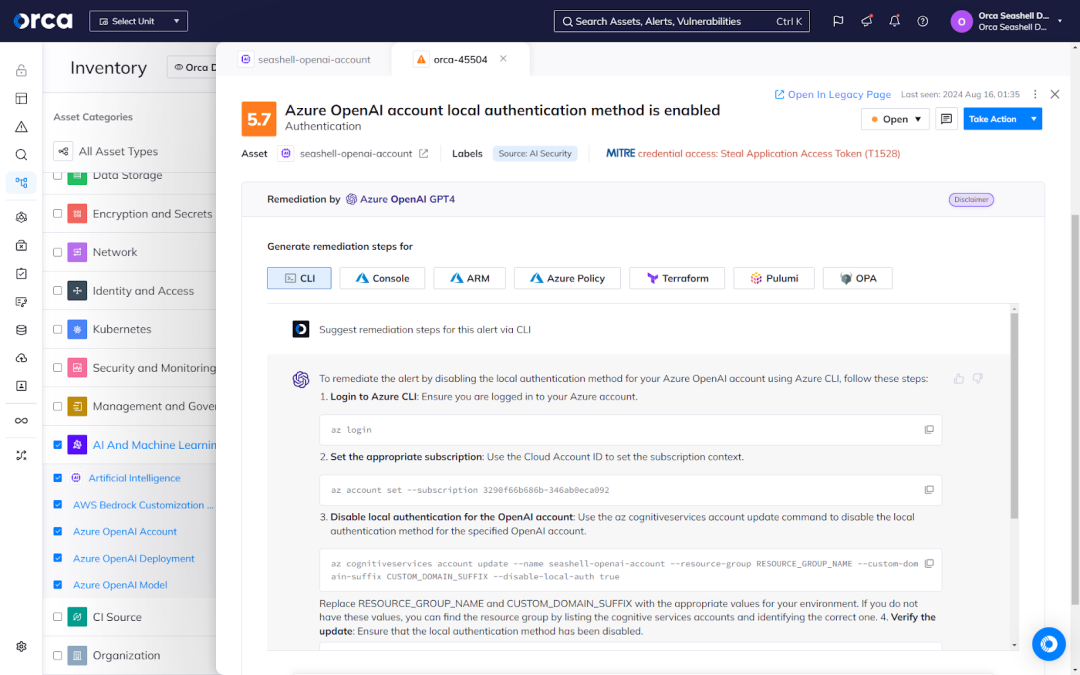Open the three-dot more options menu
Viewport: 1080px width, 675px height.
click(x=1035, y=94)
